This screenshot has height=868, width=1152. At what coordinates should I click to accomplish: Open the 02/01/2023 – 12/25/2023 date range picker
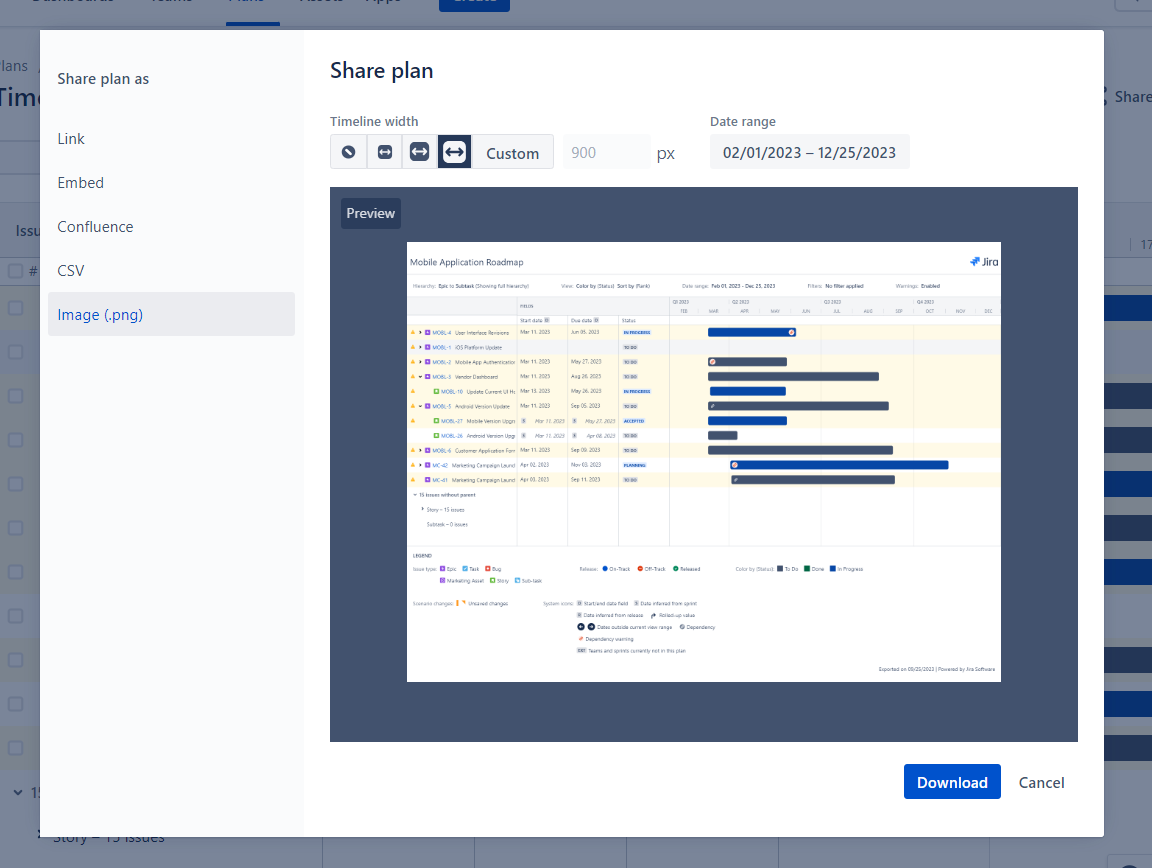coord(809,151)
